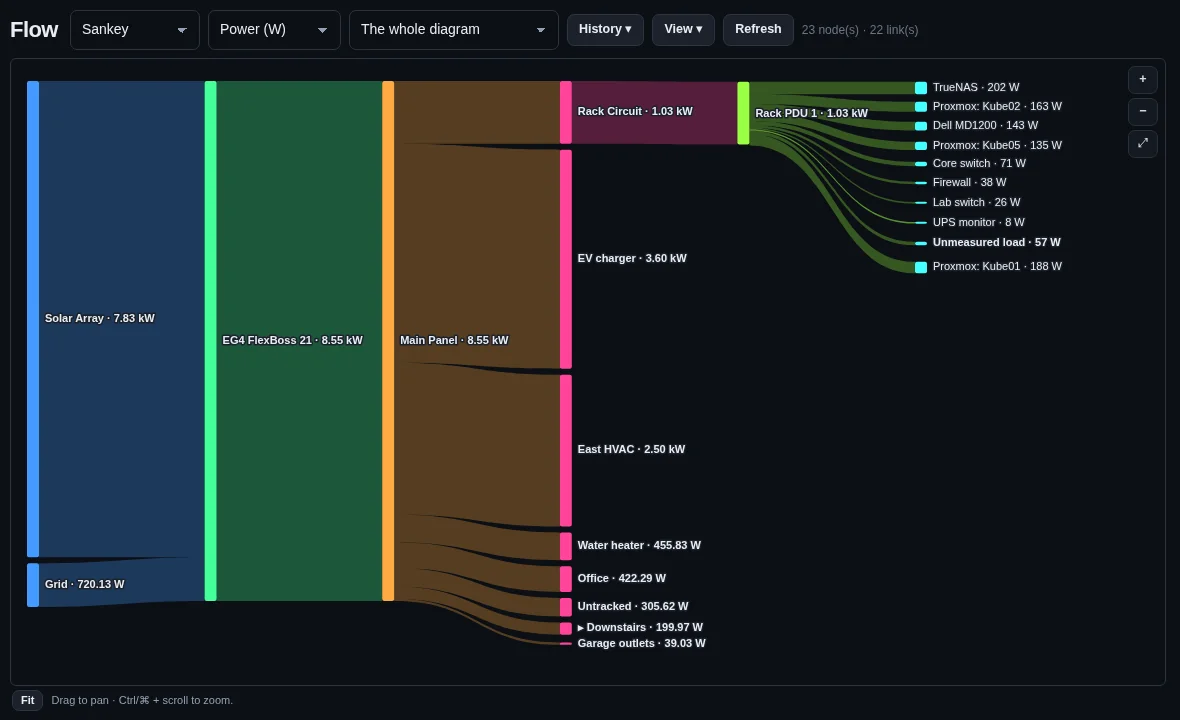Click the EV charger pink node bar
Image resolution: width=1180 pixels, height=720 pixels.
click(x=566, y=259)
